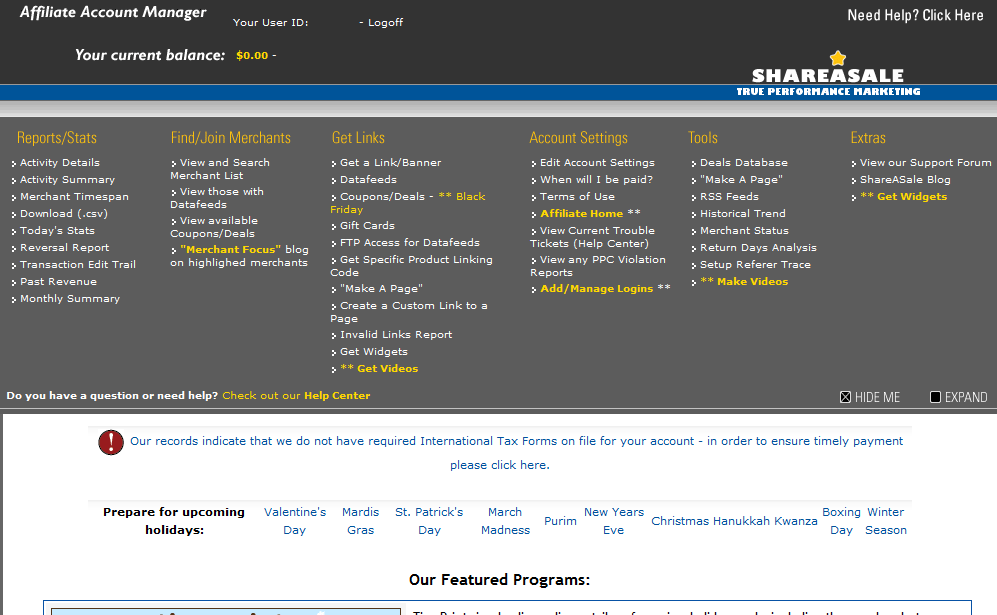Viewport: 997px width, 615px height.
Task: Log off using the Logoff link
Action: (x=385, y=23)
